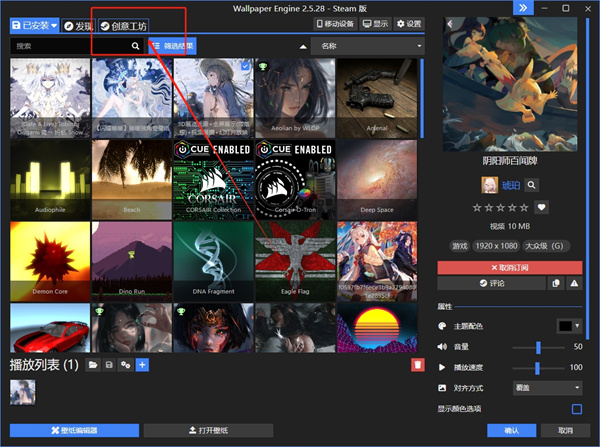This screenshot has height=447, width=600.
Task: Copy wallpaper link icon next to 评论
Action: 556,283
